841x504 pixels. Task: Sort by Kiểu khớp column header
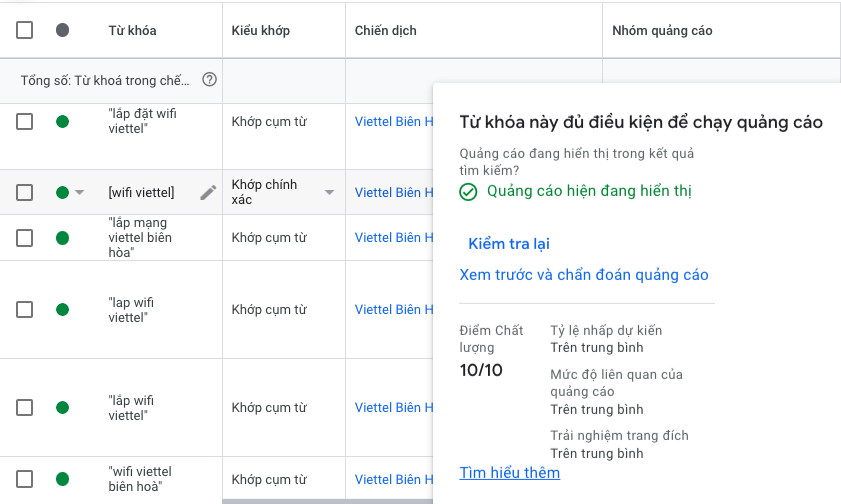[x=260, y=30]
